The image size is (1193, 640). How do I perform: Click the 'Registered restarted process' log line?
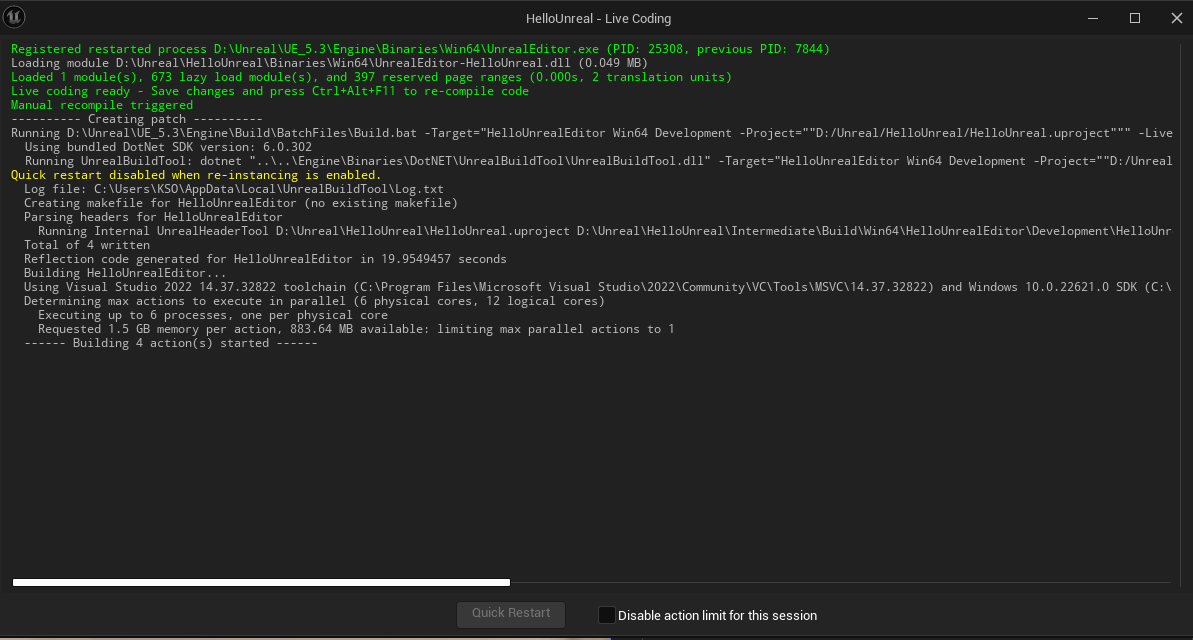coord(420,49)
